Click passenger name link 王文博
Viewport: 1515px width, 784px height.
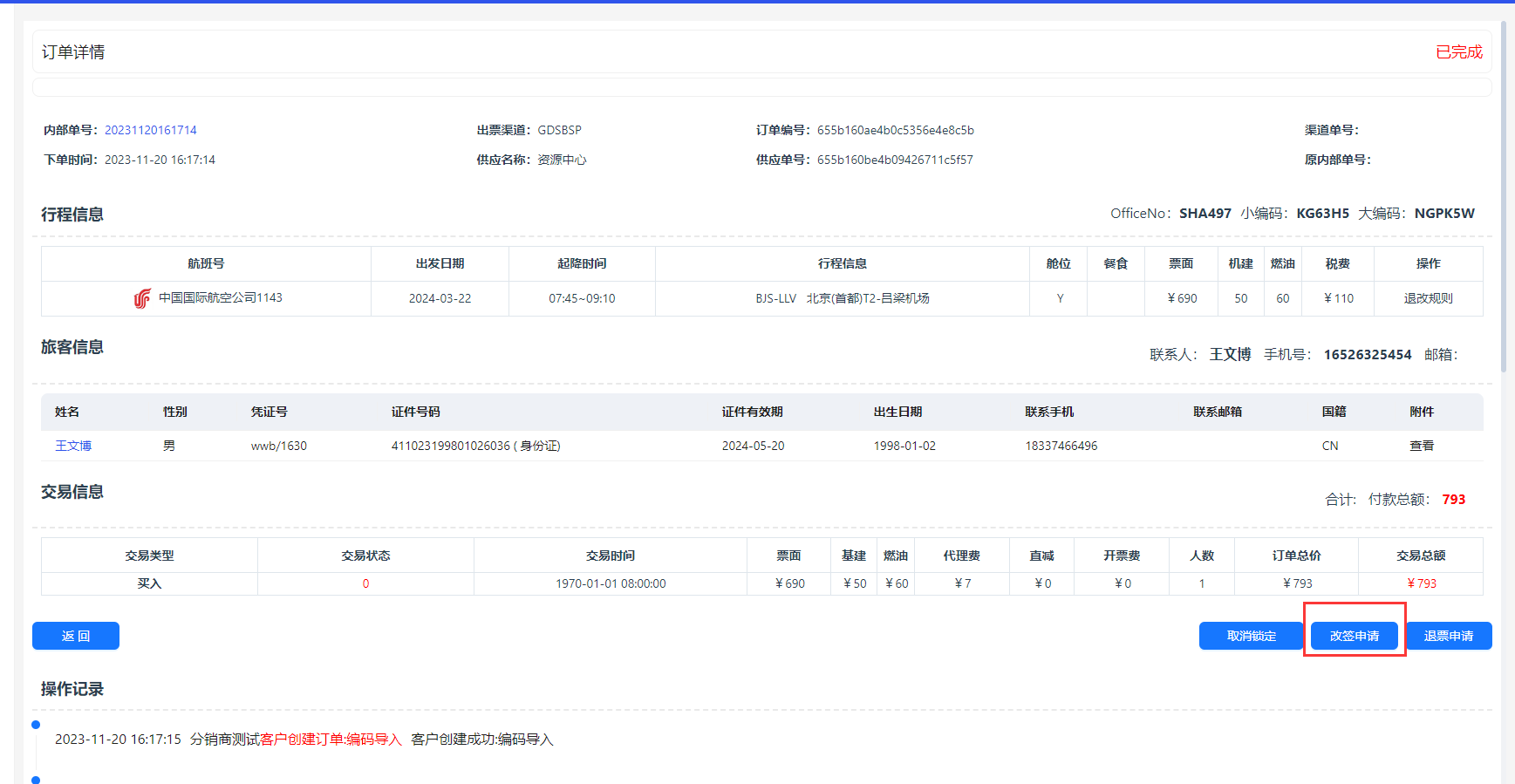(73, 446)
